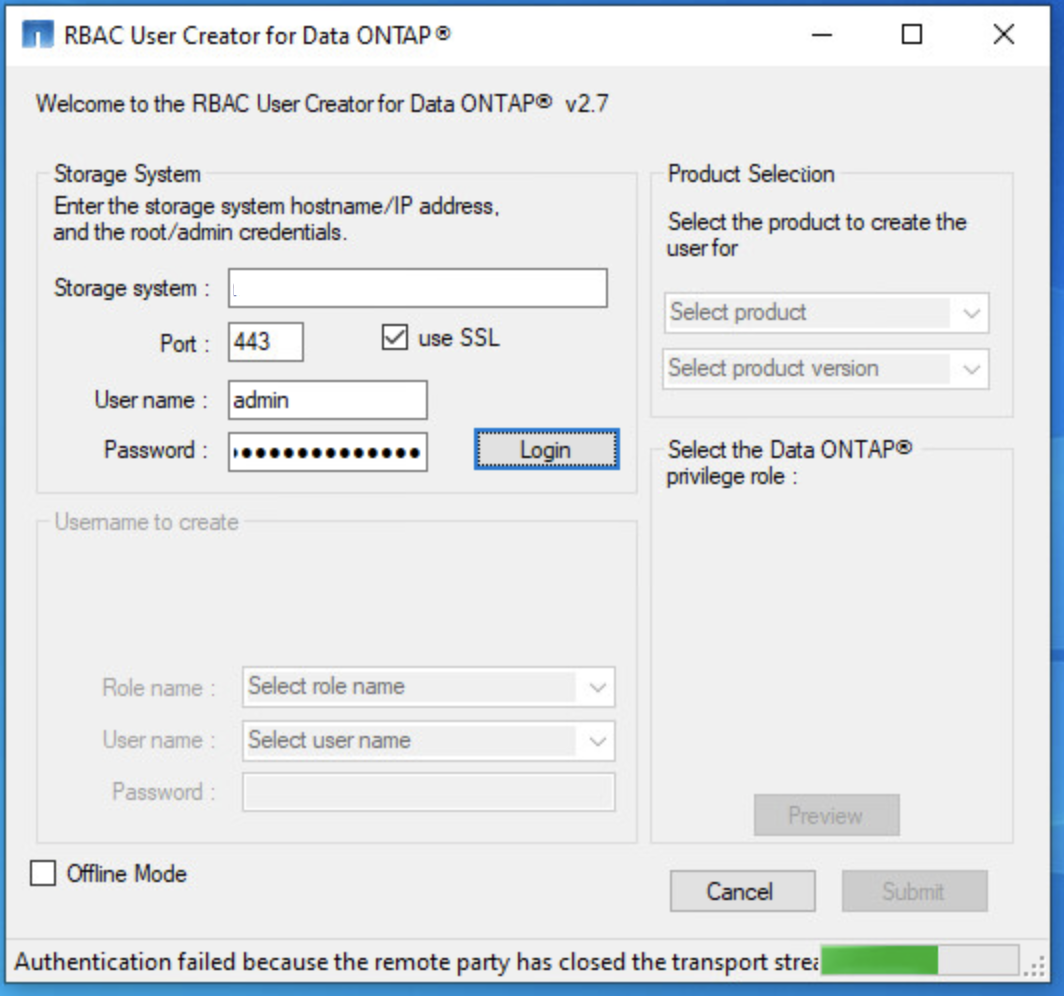Click the Username to create group label

[146, 522]
